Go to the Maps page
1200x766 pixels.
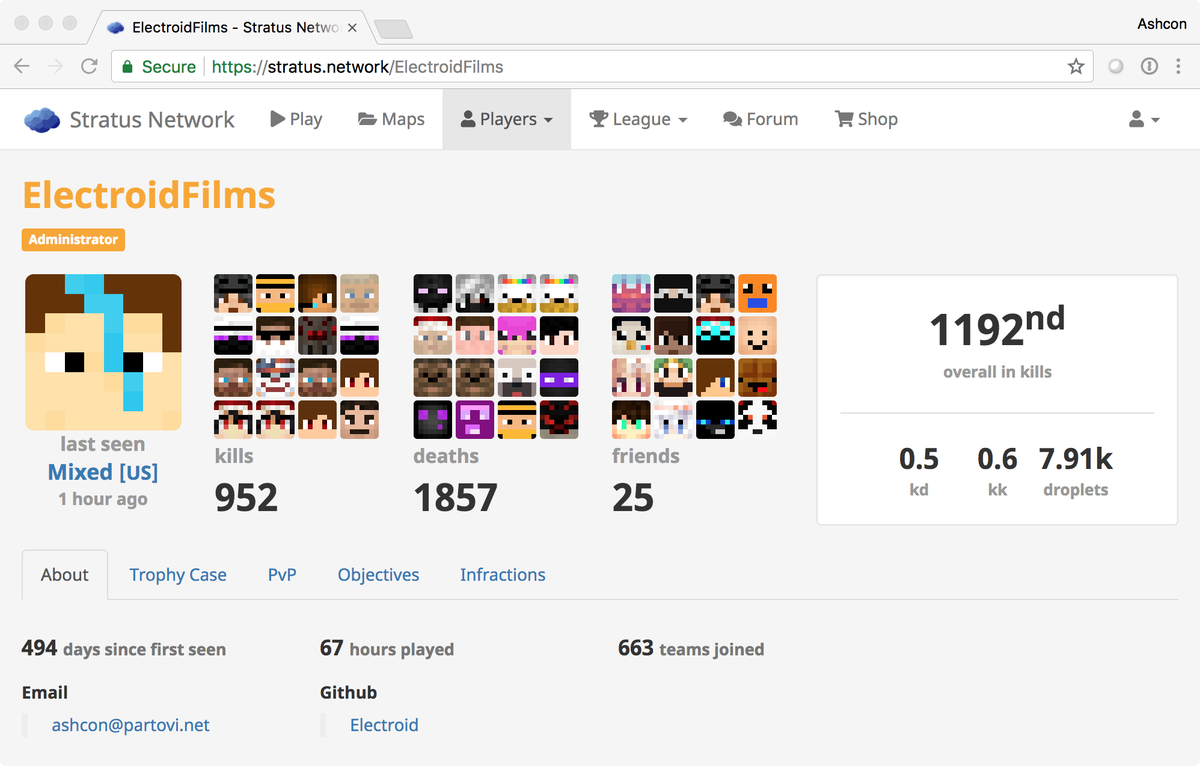pos(391,119)
